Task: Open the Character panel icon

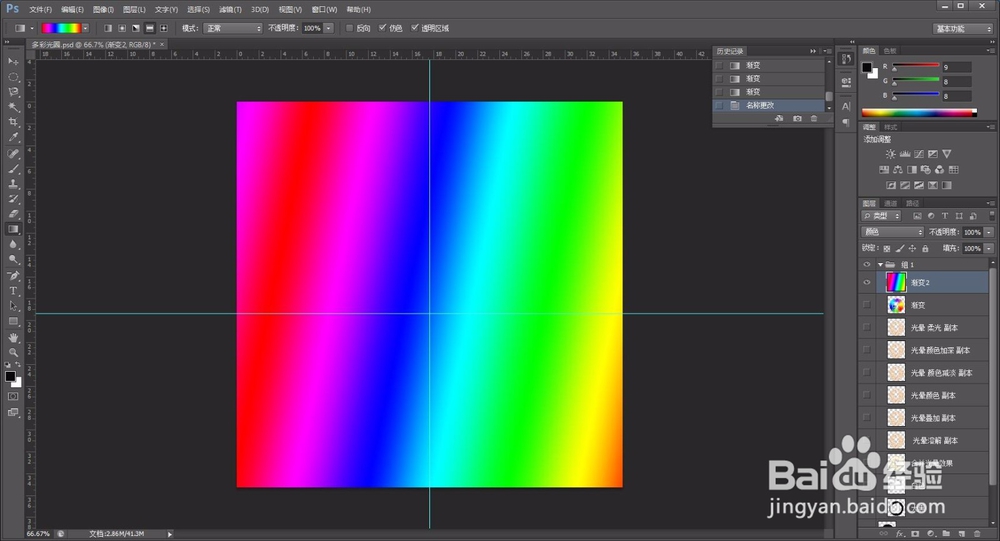Action: tap(846, 107)
